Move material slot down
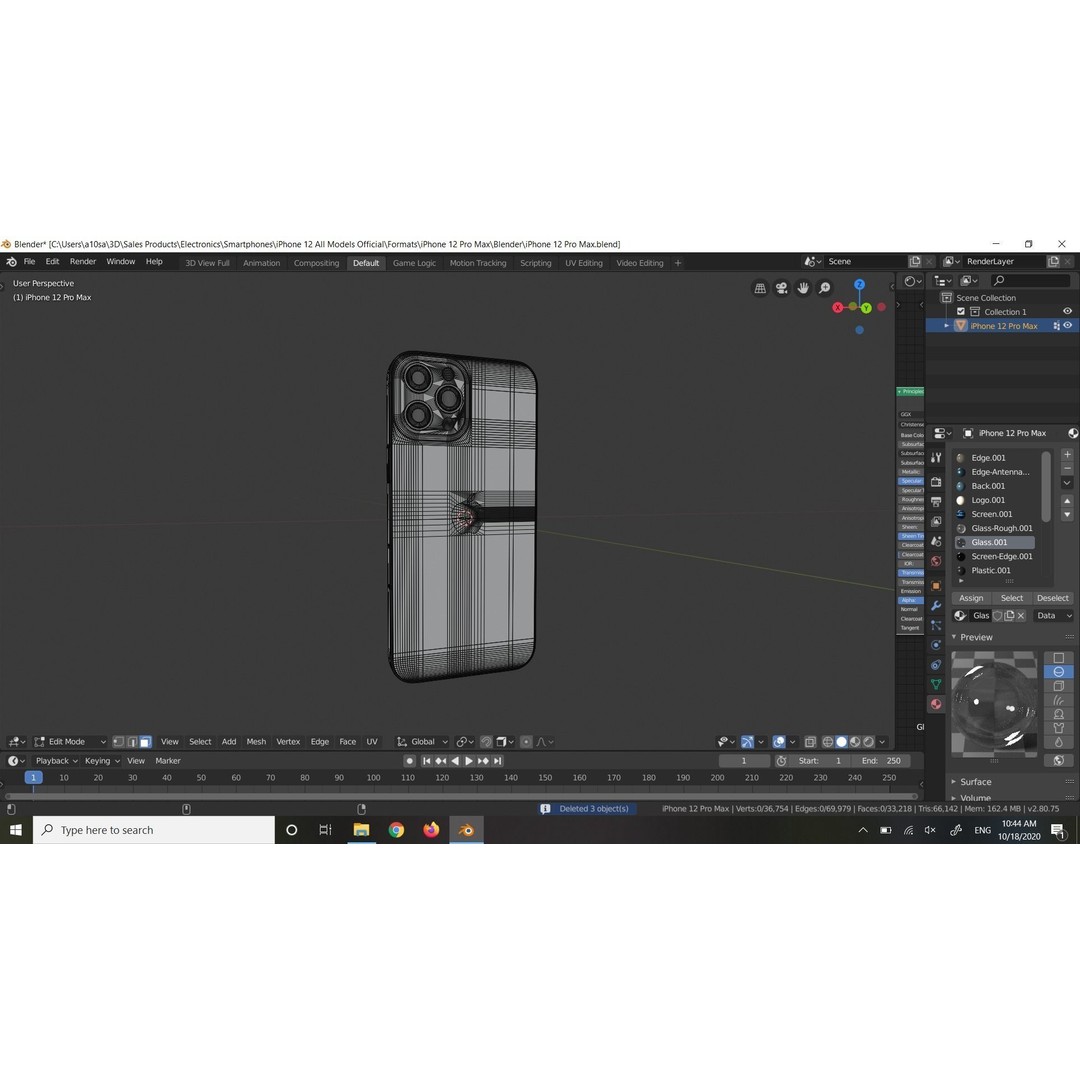This screenshot has width=1080, height=1080. pos(1067,515)
